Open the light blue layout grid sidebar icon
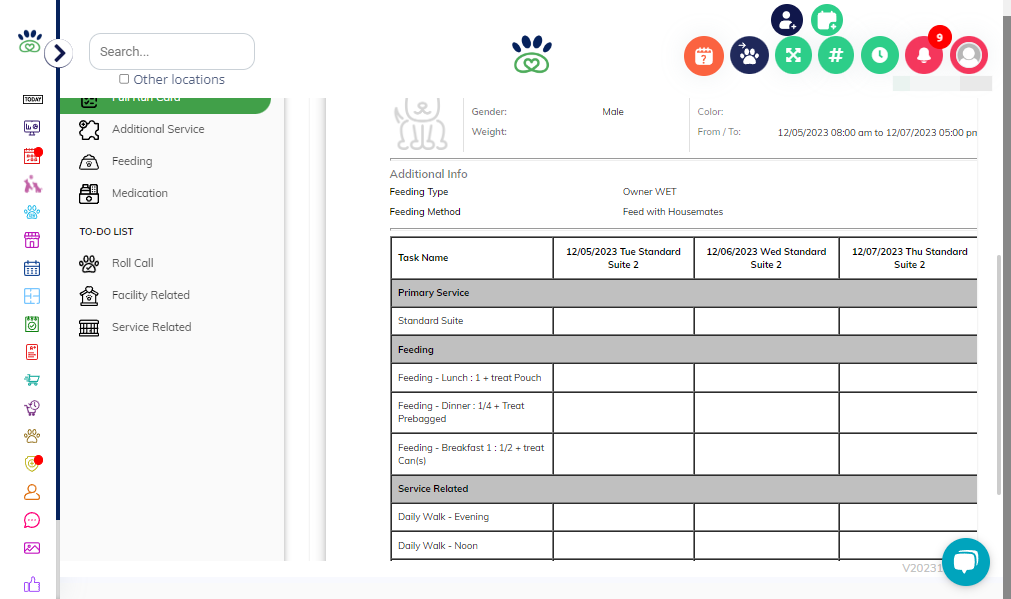This screenshot has width=1011, height=599. (x=32, y=296)
